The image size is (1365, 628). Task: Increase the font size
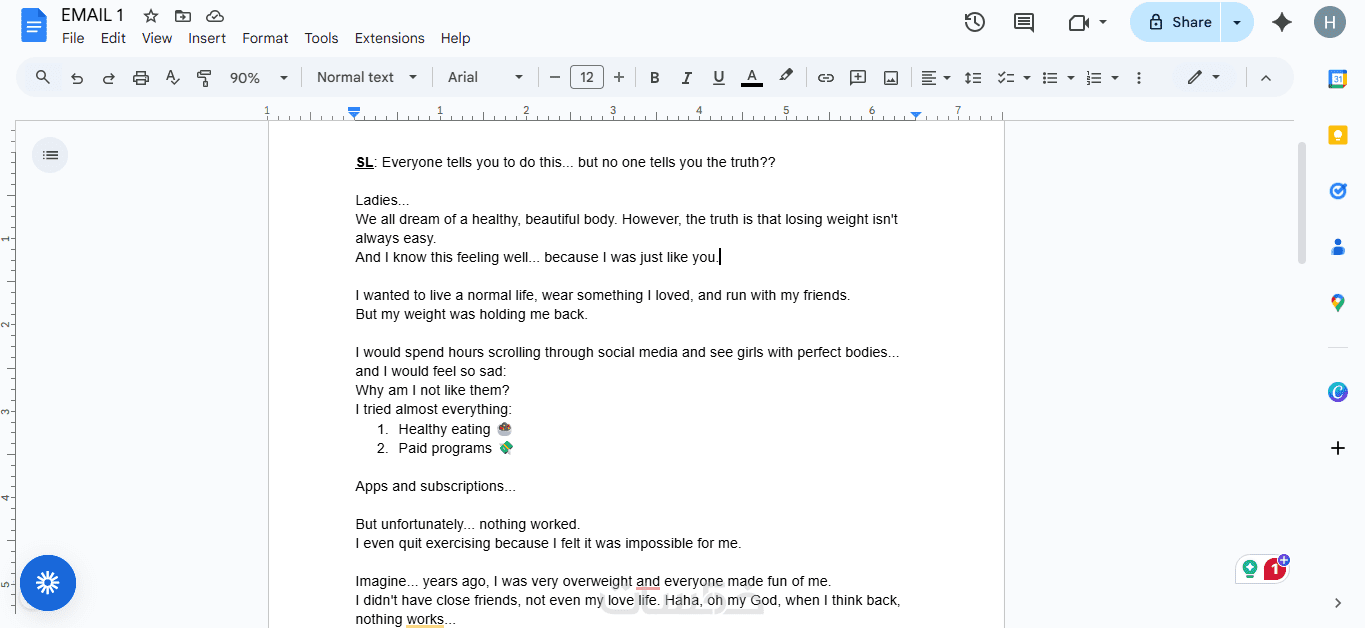tap(619, 77)
